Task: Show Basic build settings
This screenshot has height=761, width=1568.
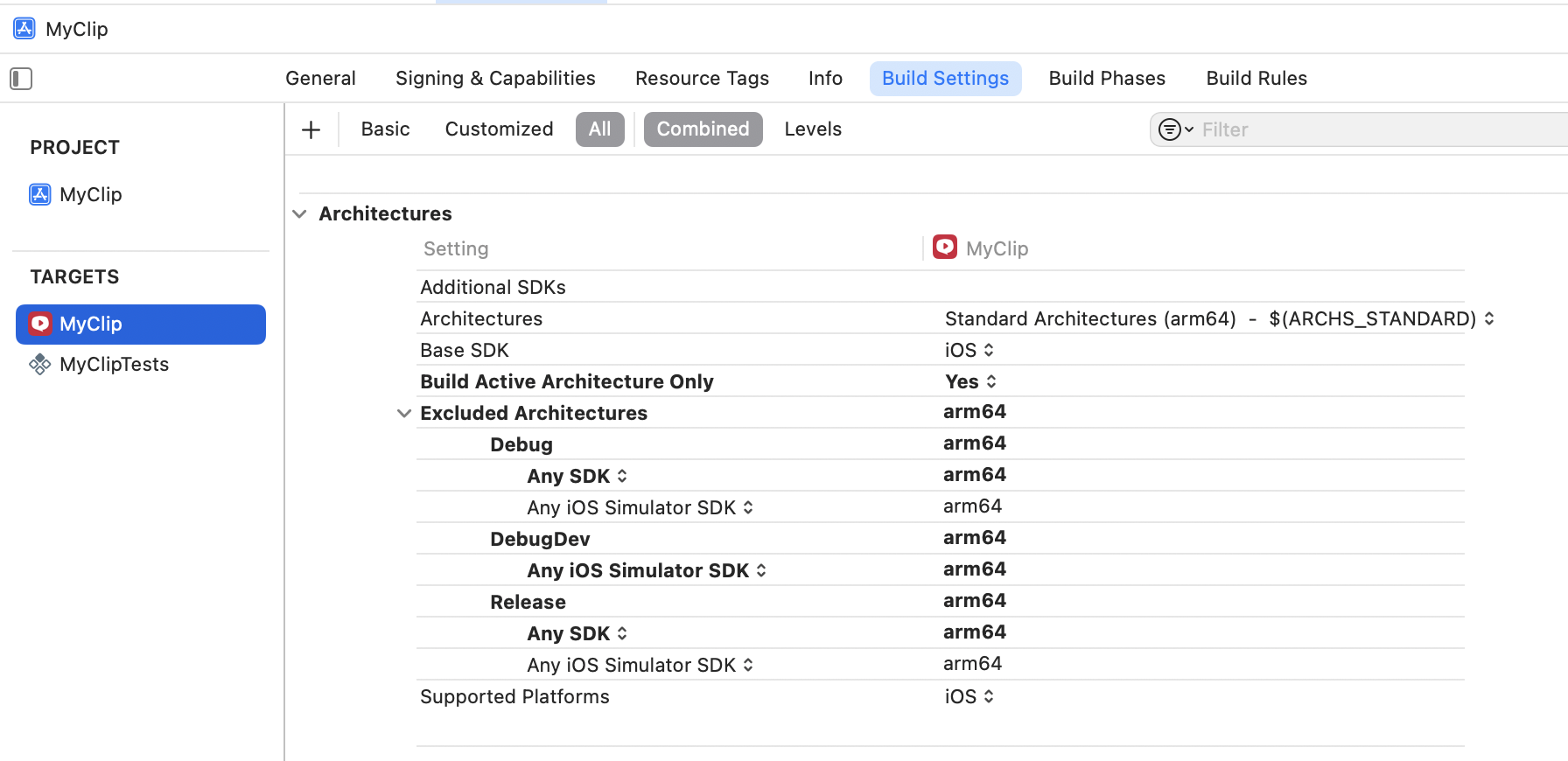Action: [385, 129]
